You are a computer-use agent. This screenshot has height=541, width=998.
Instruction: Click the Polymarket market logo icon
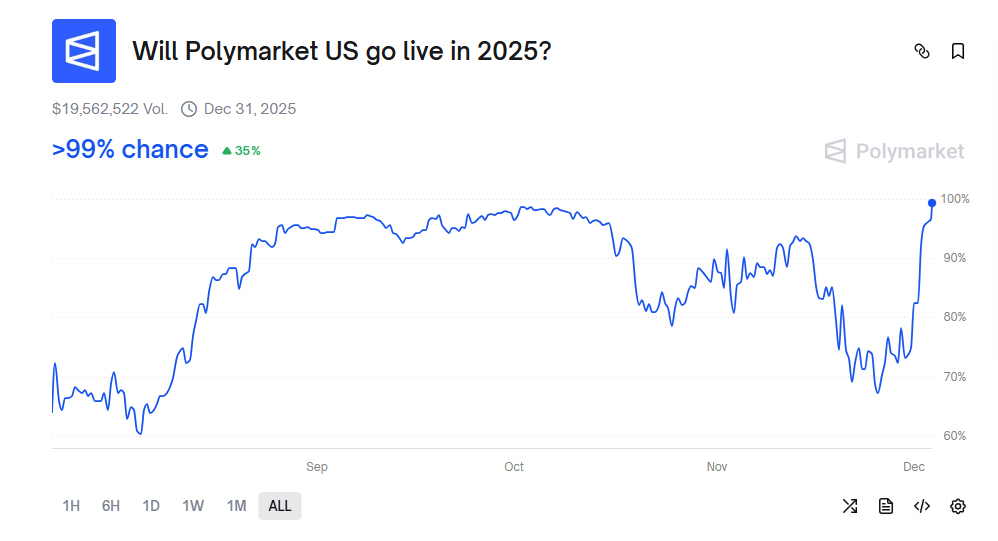[x=84, y=51]
